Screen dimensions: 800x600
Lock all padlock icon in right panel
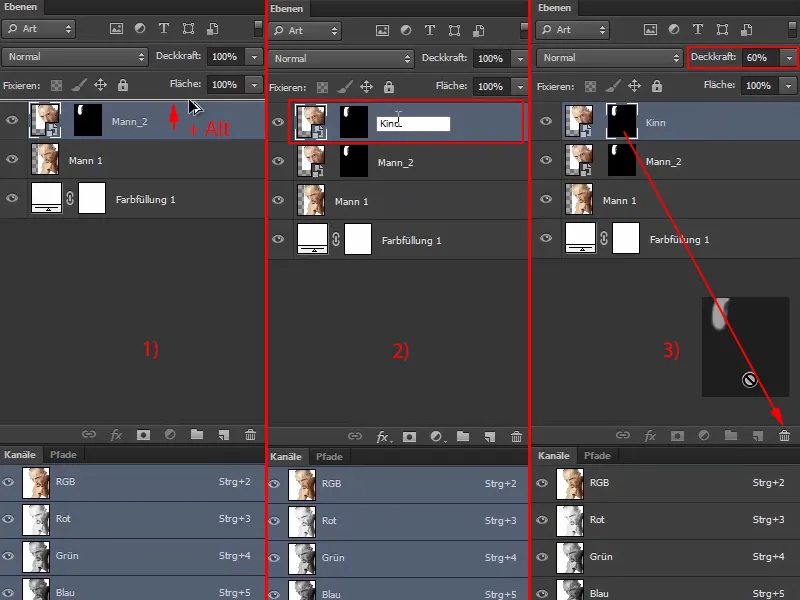(x=657, y=86)
